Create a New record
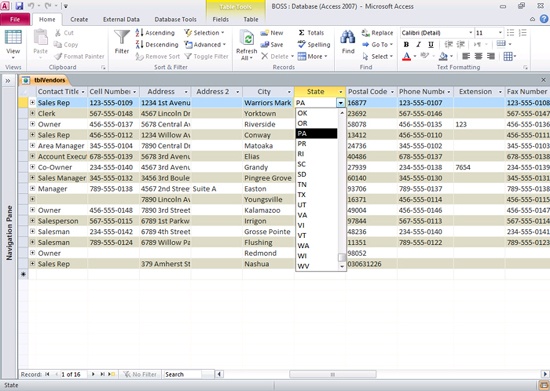Image resolution: width=550 pixels, height=391 pixels. click(272, 33)
